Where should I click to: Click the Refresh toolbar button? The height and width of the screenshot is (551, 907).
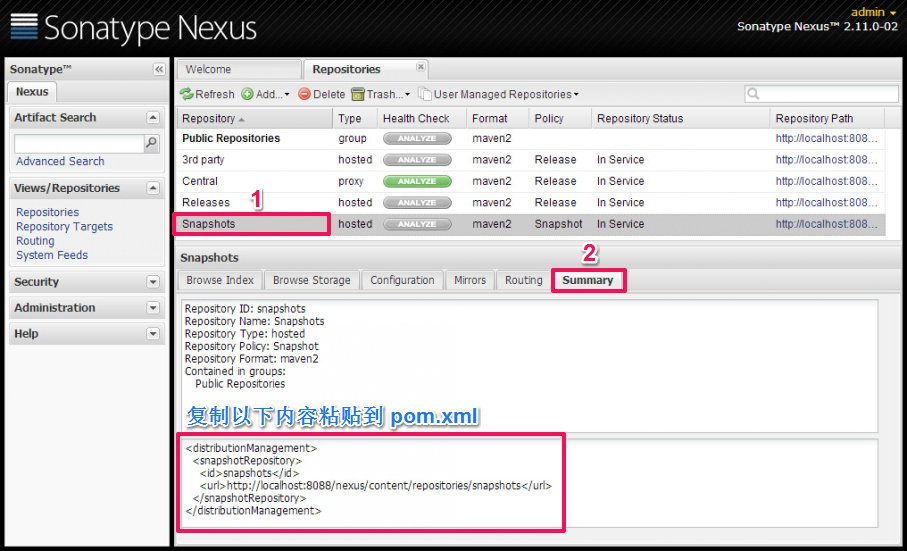(207, 94)
